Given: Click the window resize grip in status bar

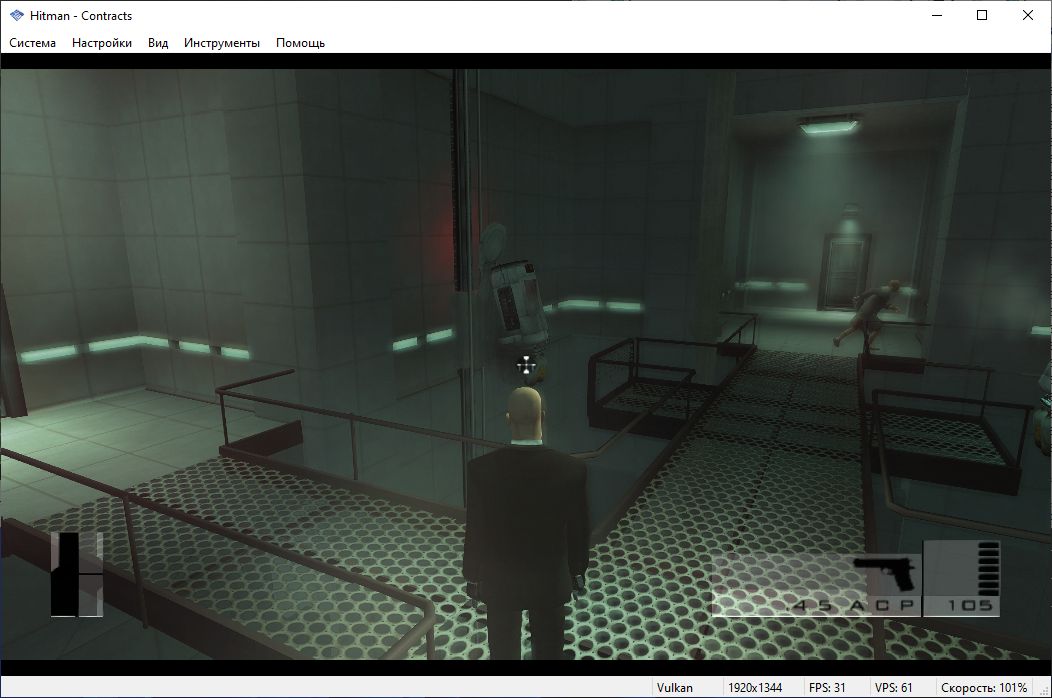Looking at the screenshot, I should pyautogui.click(x=1044, y=690).
